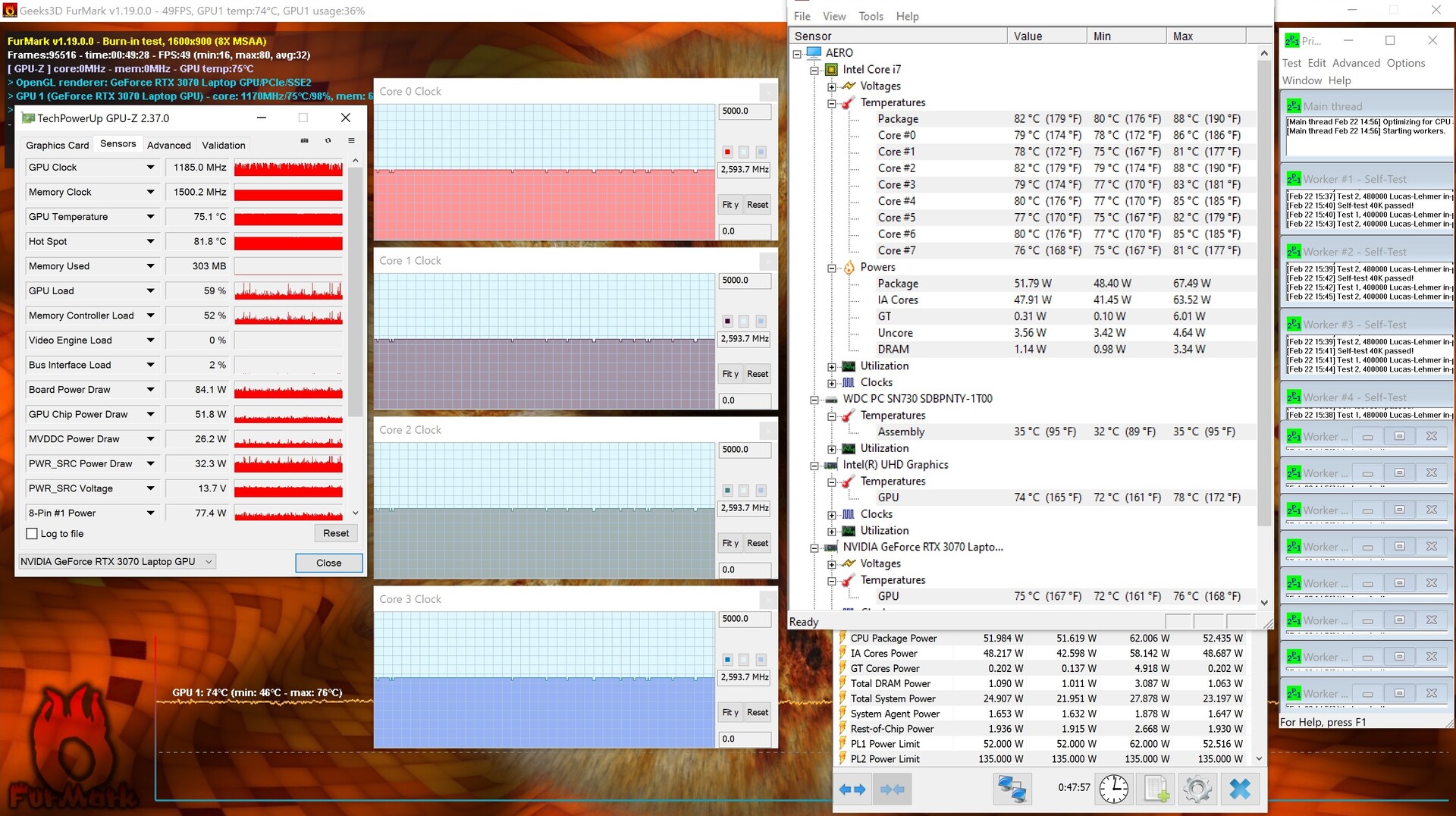The image size is (1456, 816).
Task: Open the GPU Clock sensor dropdown arrow
Action: [150, 168]
